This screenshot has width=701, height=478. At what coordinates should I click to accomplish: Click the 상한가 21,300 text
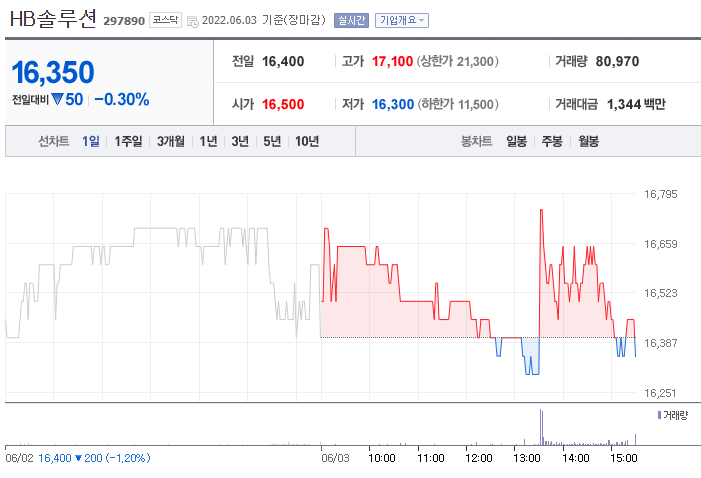coord(457,61)
